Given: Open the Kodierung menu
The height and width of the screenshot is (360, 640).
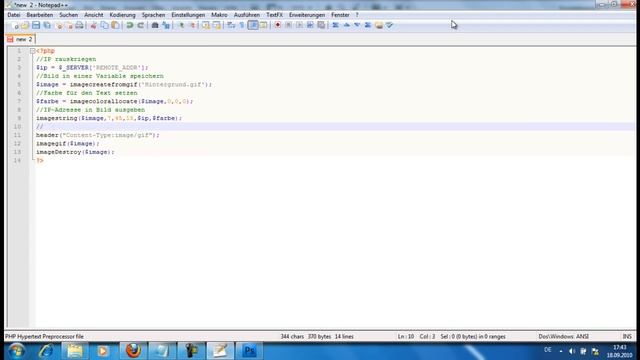Looking at the screenshot, I should click(x=122, y=15).
